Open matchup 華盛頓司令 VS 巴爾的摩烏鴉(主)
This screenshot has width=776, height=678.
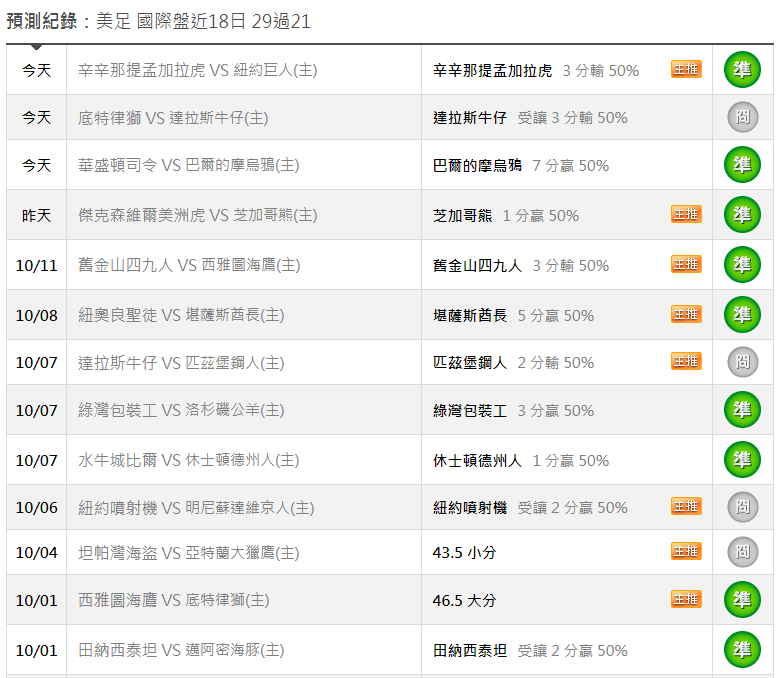[189, 165]
